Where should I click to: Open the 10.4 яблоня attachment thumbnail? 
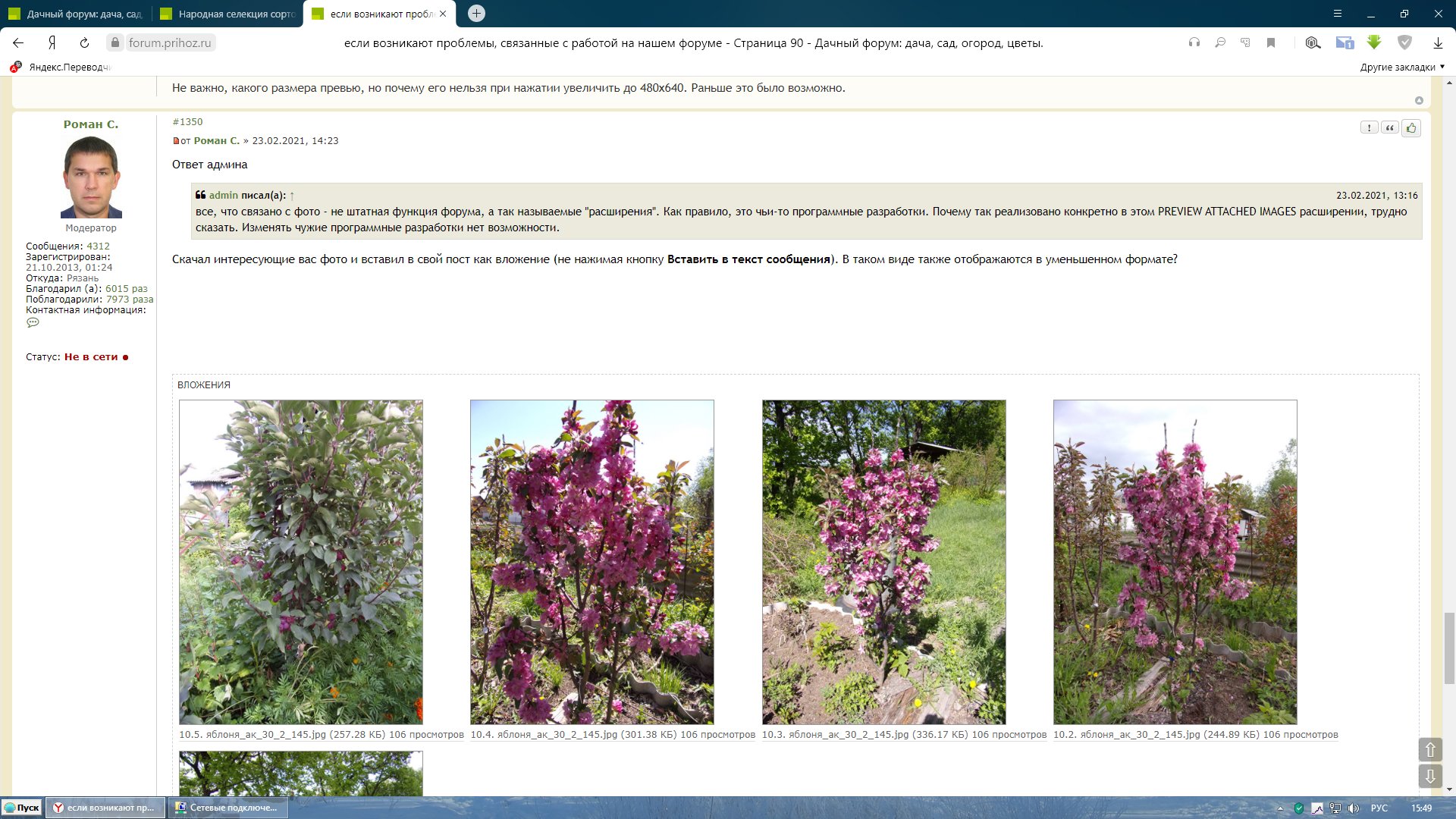pyautogui.click(x=591, y=562)
